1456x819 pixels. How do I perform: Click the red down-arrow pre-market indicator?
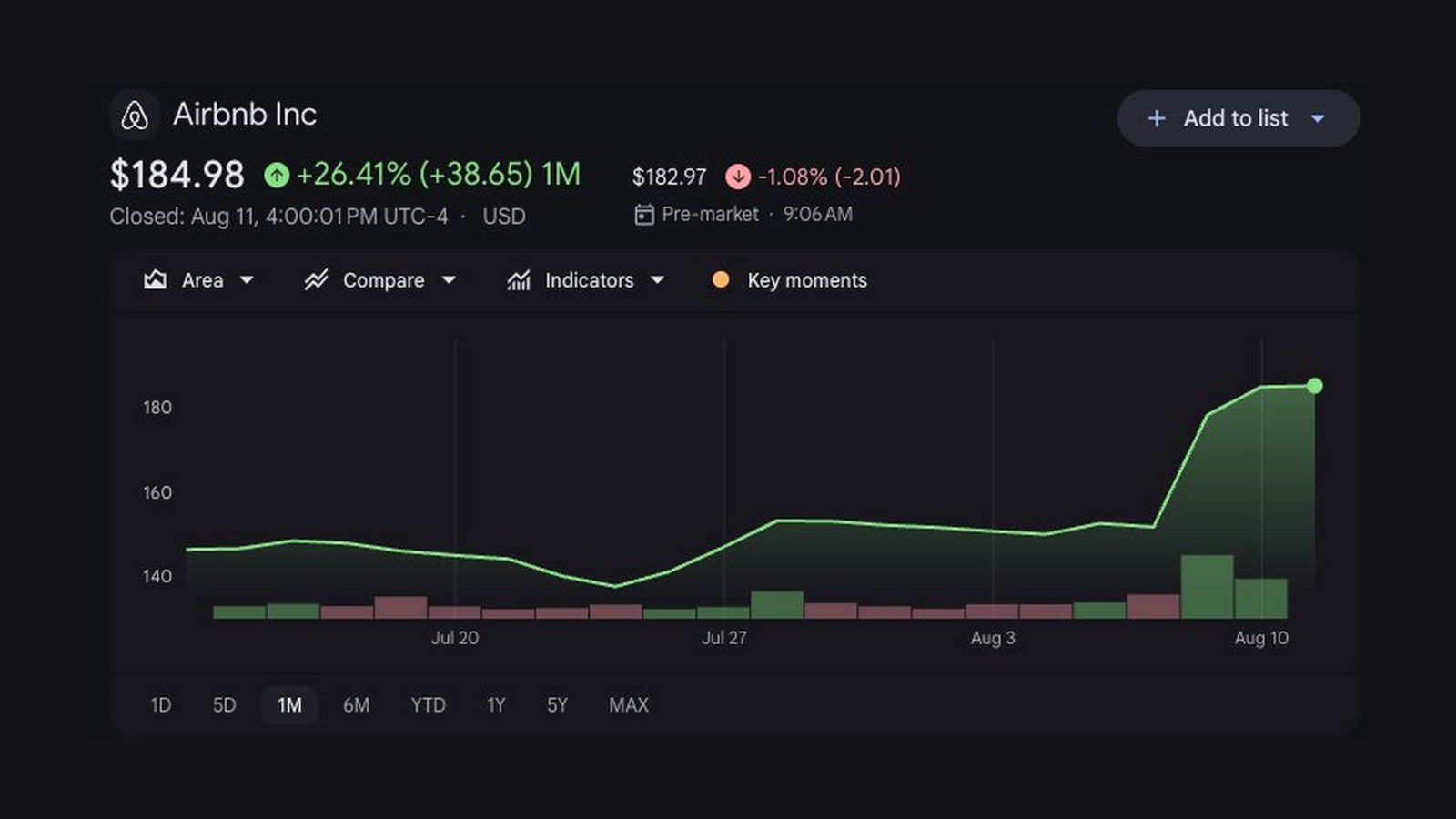pos(738,177)
